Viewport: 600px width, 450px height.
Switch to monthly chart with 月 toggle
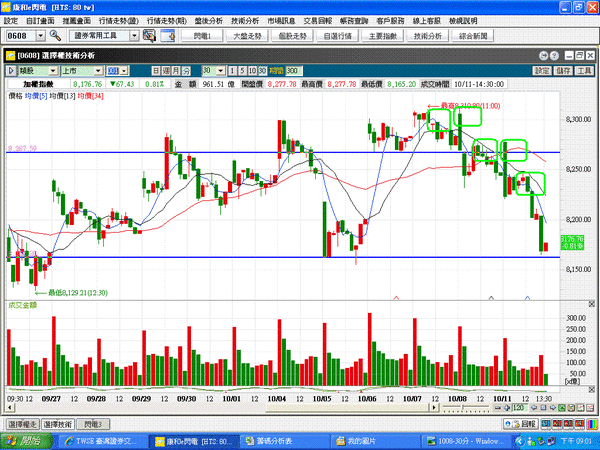point(176,71)
